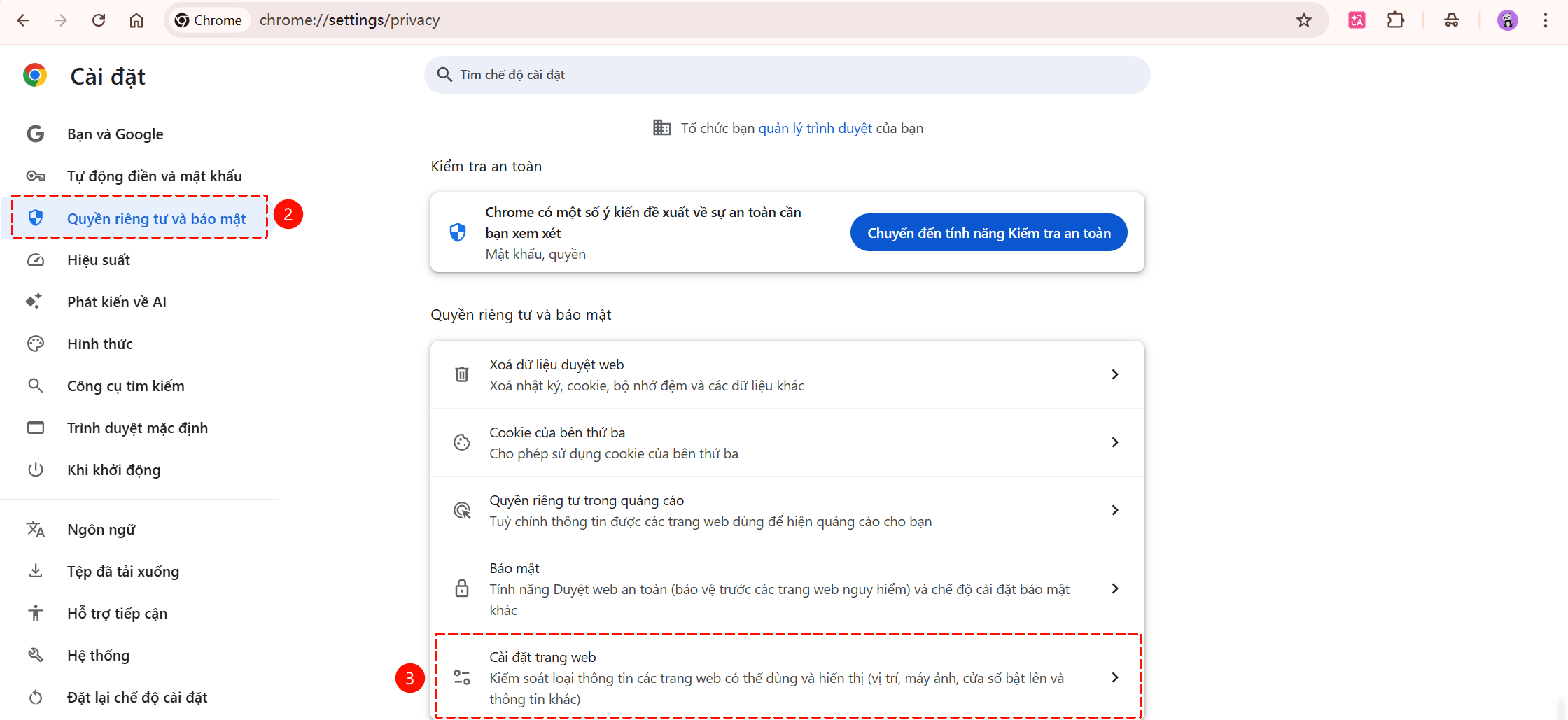Image resolution: width=1568 pixels, height=720 pixels.
Task: Bookmark this page with the star icon
Action: [x=1303, y=20]
